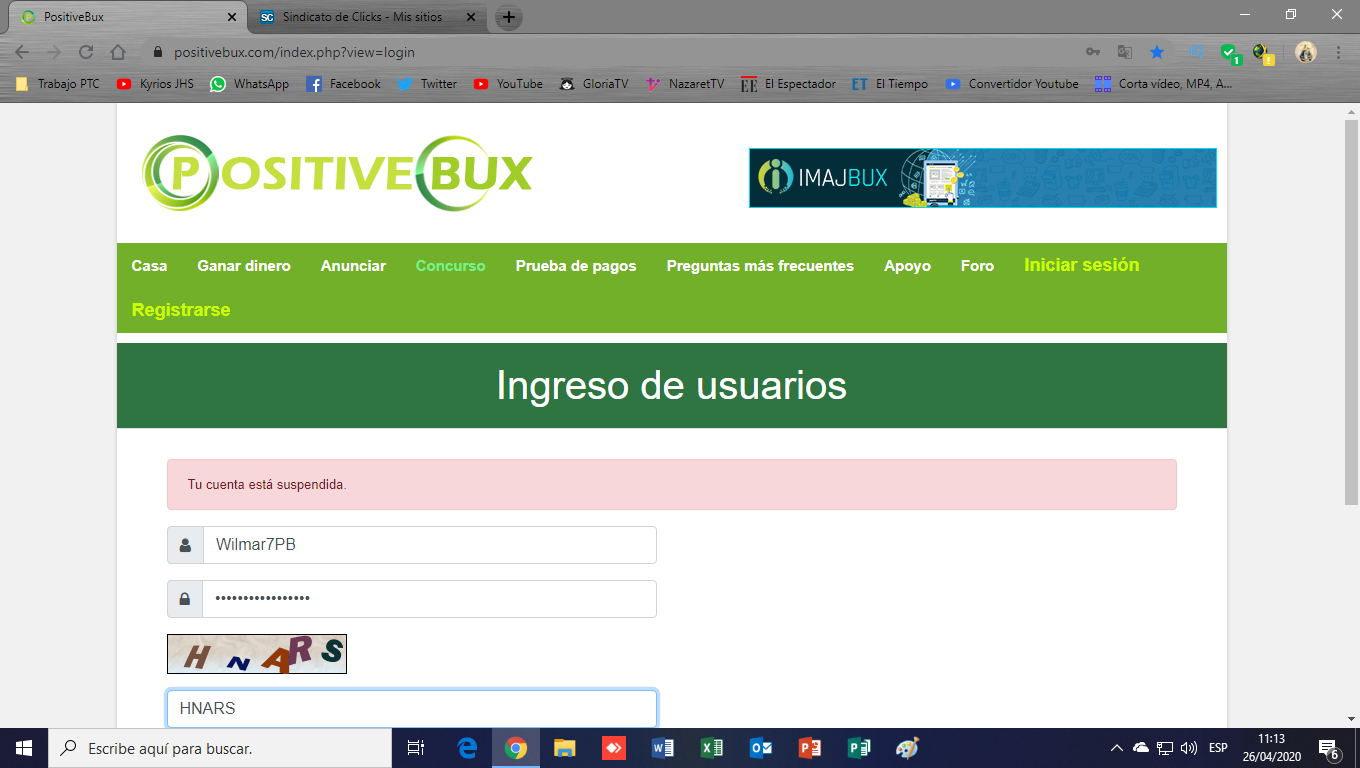Click the browser back arrow

22,52
